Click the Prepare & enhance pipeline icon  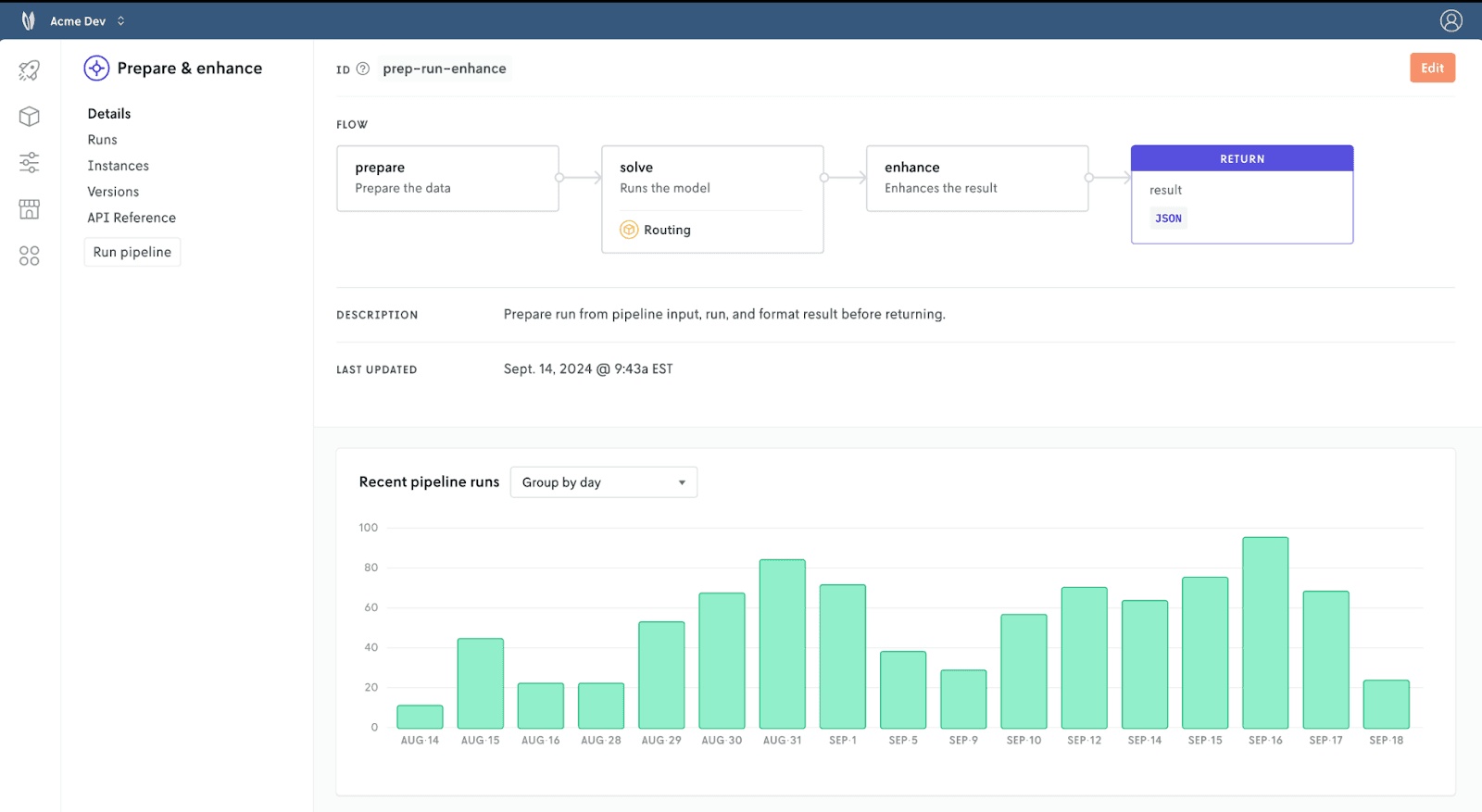click(96, 68)
